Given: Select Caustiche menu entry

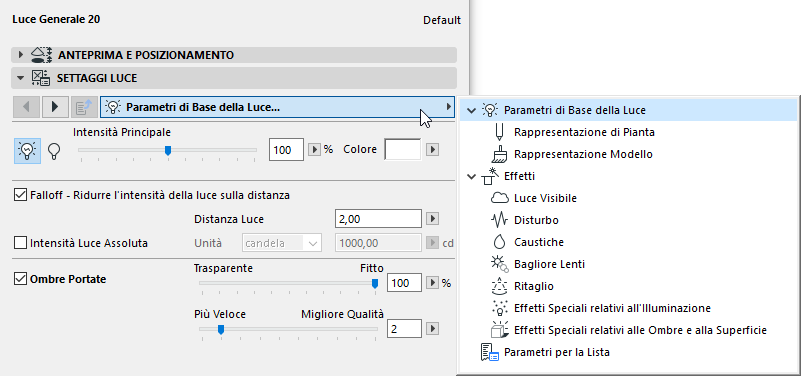Looking at the screenshot, I should pos(539,242).
